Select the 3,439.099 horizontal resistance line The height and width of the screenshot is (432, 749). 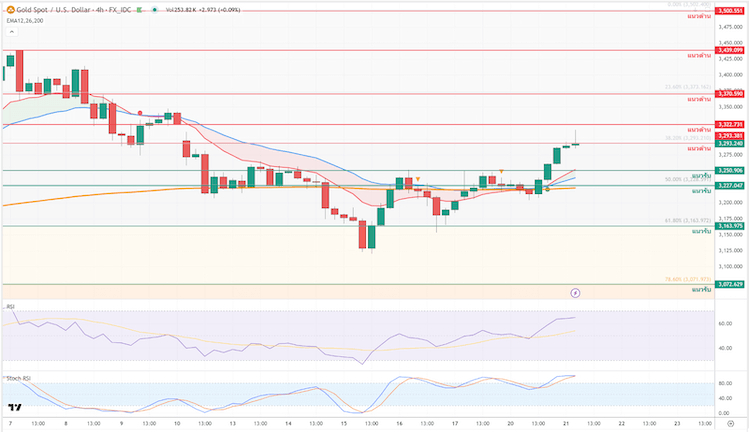(x=358, y=50)
